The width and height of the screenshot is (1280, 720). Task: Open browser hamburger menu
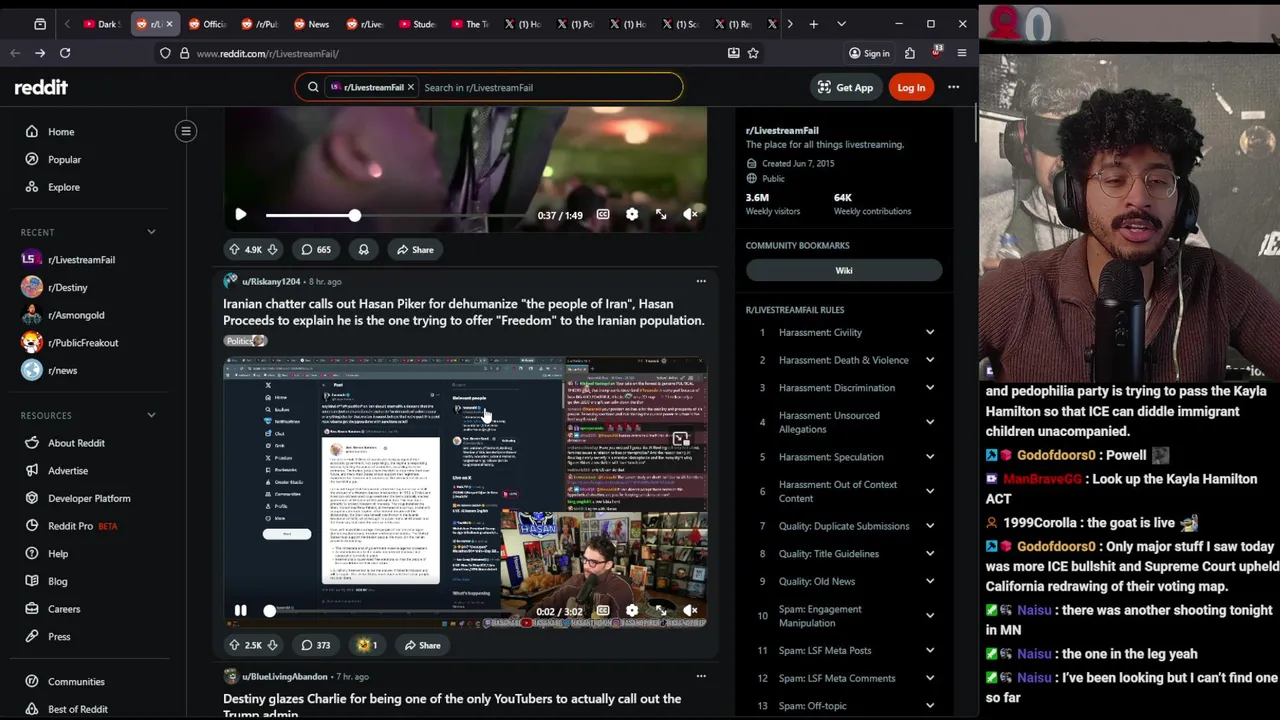click(x=961, y=53)
